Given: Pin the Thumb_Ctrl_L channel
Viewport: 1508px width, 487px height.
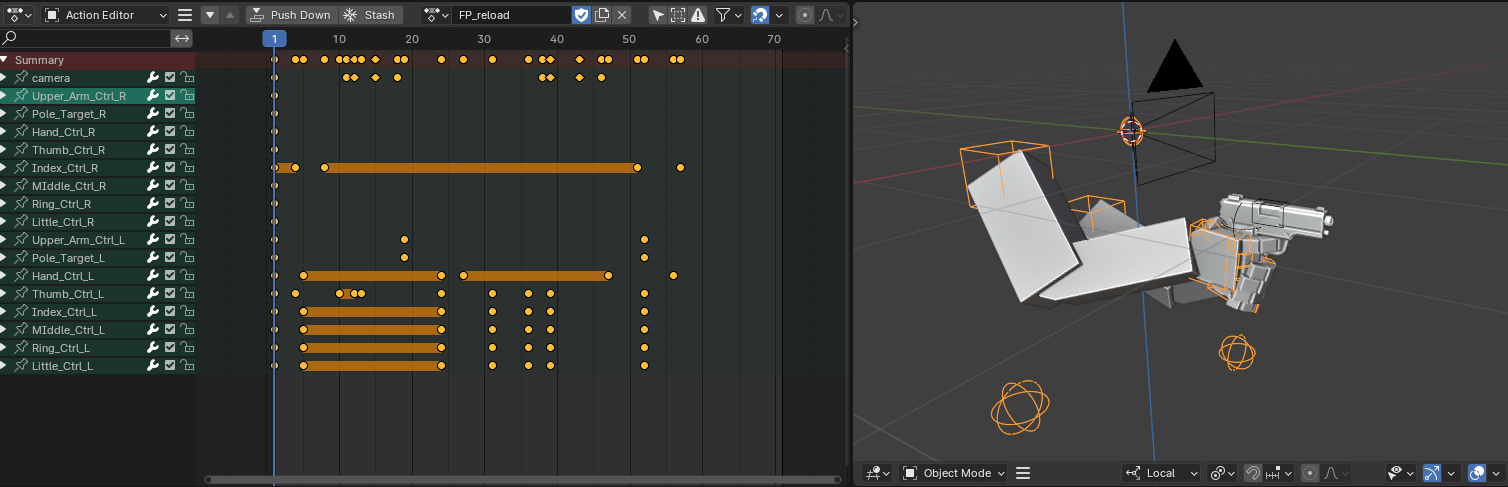Looking at the screenshot, I should 21,294.
